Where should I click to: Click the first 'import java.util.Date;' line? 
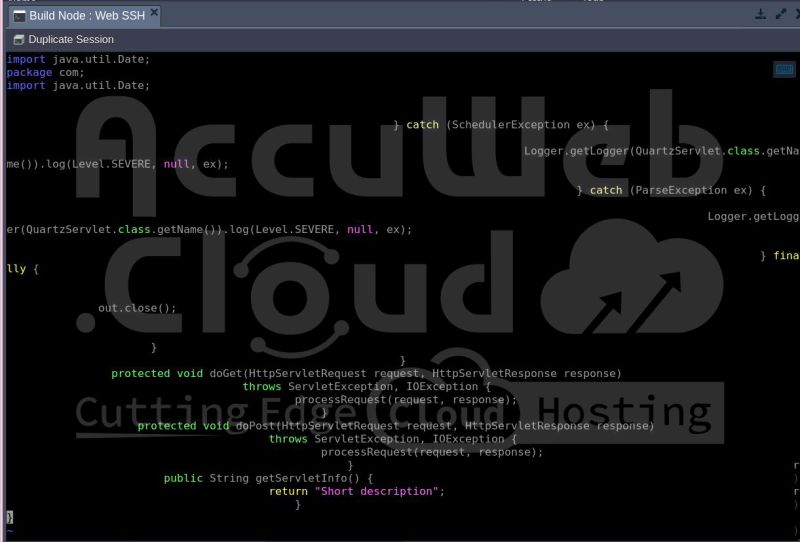point(78,59)
